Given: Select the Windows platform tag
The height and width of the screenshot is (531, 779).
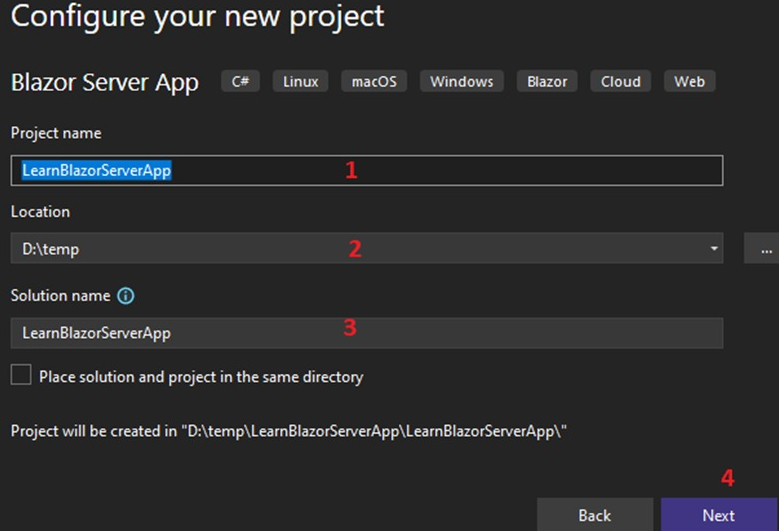Looking at the screenshot, I should (461, 82).
